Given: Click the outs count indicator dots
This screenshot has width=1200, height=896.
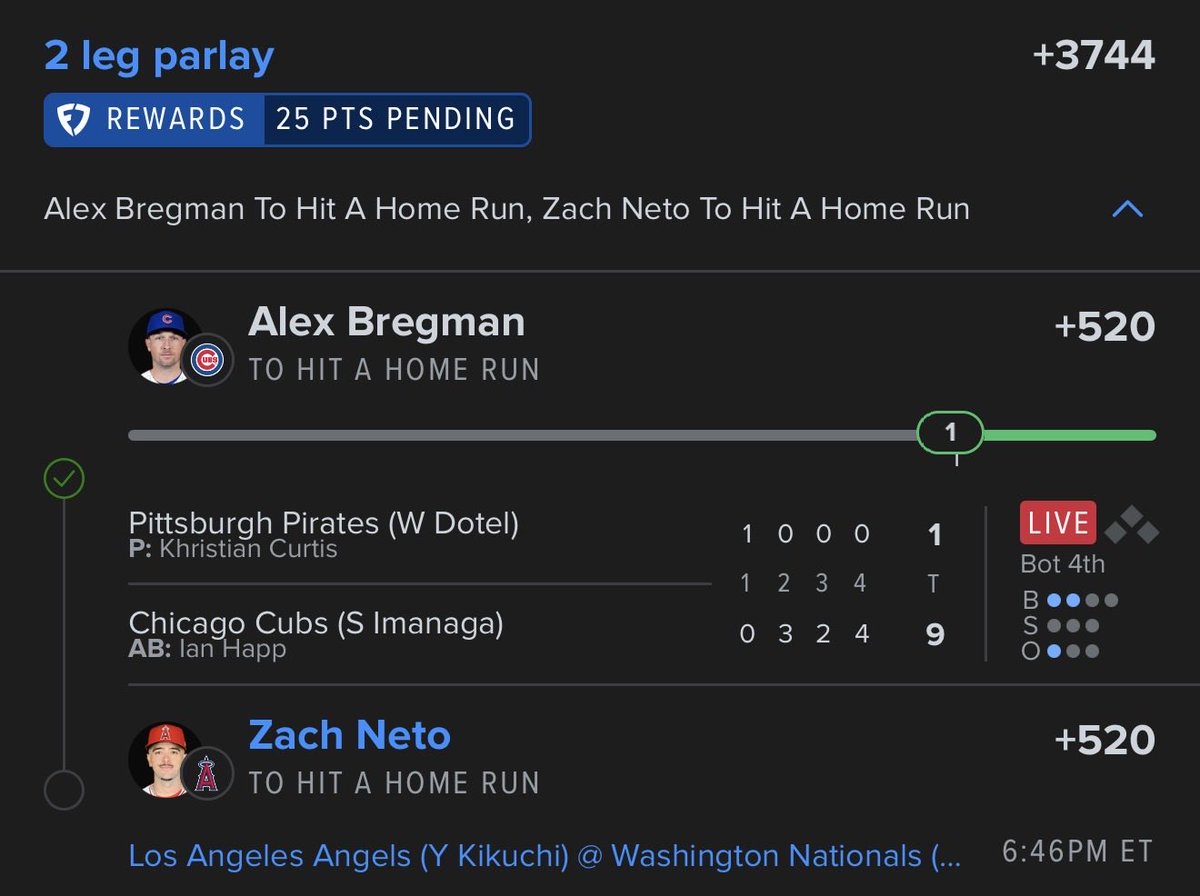Looking at the screenshot, I should point(1073,651).
